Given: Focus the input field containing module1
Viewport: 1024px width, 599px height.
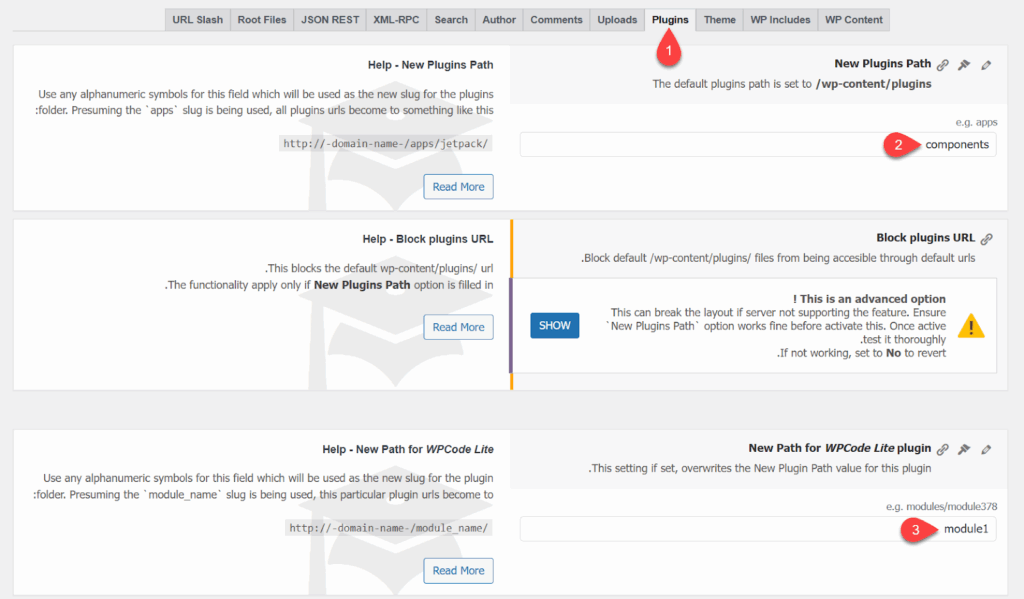Looking at the screenshot, I should [x=757, y=529].
